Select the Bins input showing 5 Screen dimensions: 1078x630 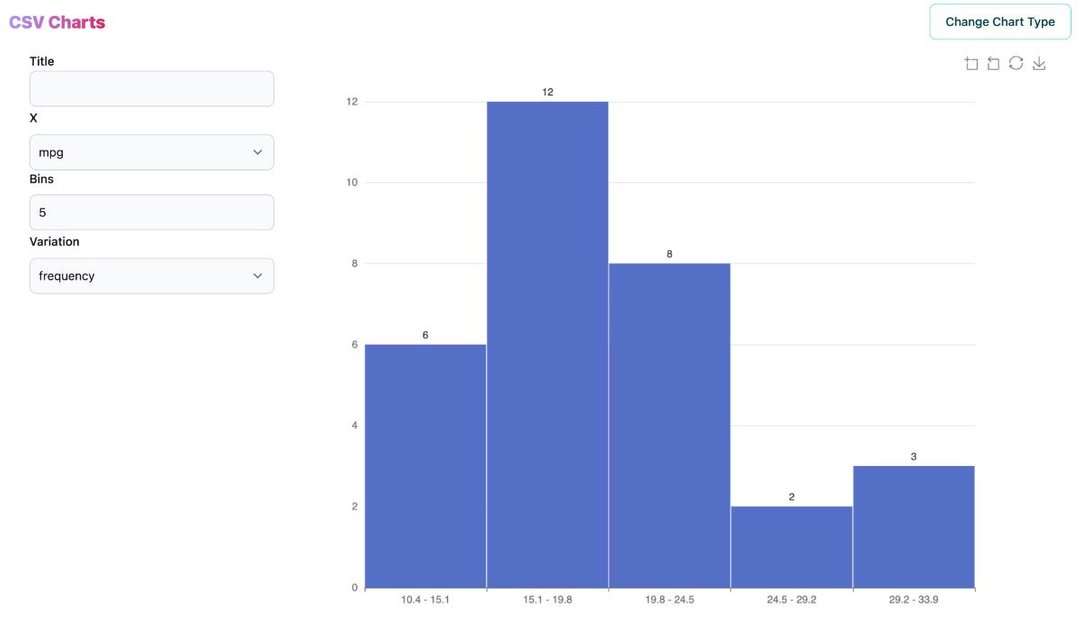tap(151, 211)
